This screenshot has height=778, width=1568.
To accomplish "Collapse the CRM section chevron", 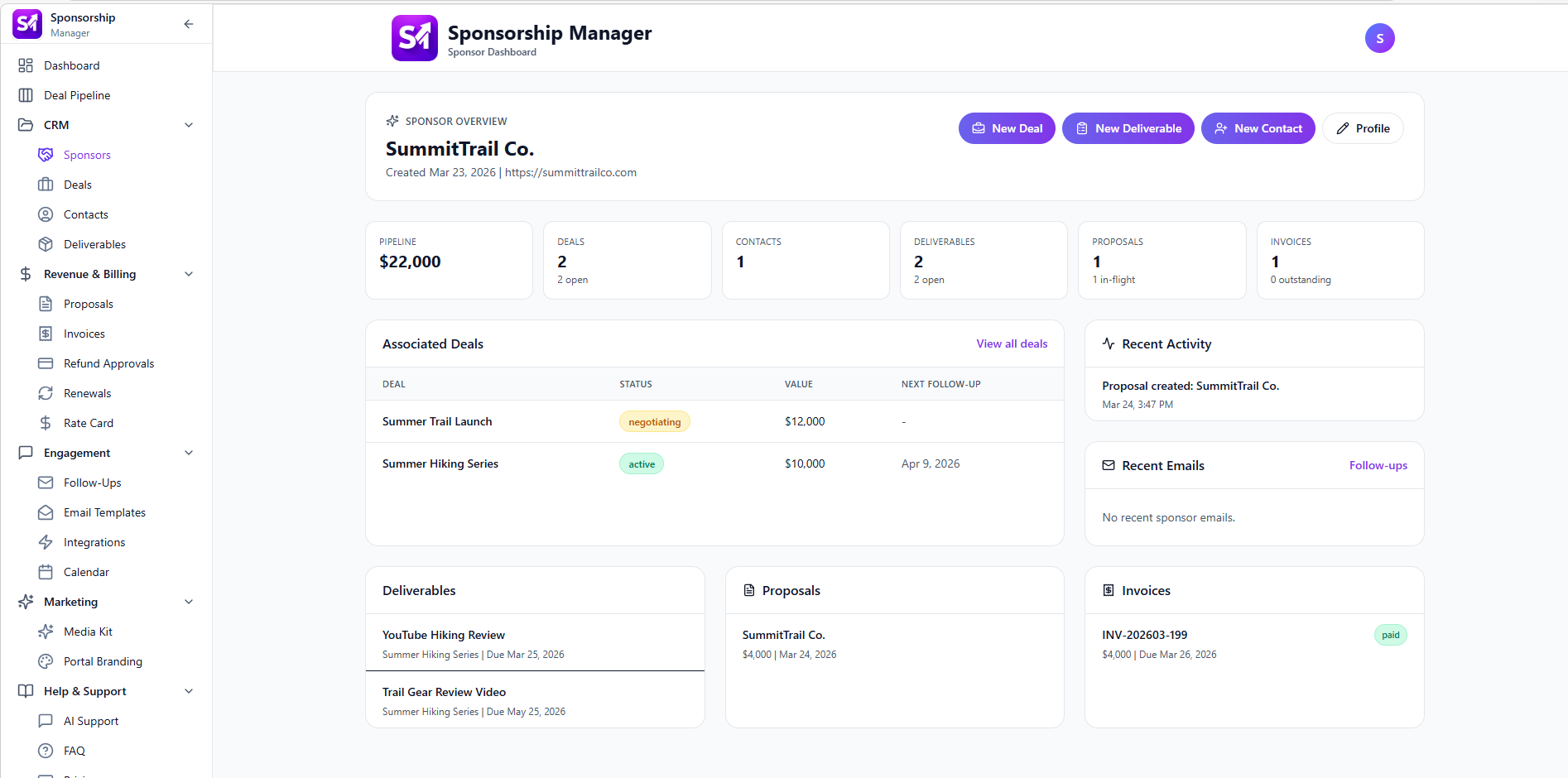I will (189, 125).
